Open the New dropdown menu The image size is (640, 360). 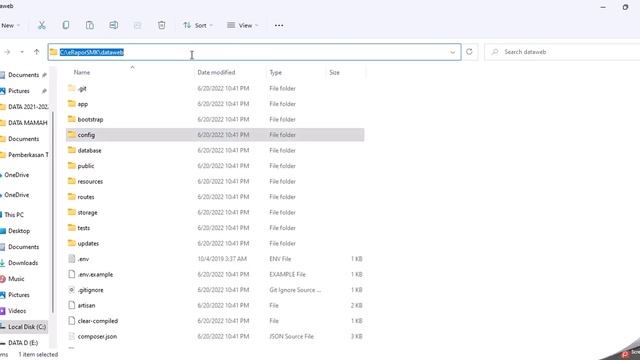point(10,25)
